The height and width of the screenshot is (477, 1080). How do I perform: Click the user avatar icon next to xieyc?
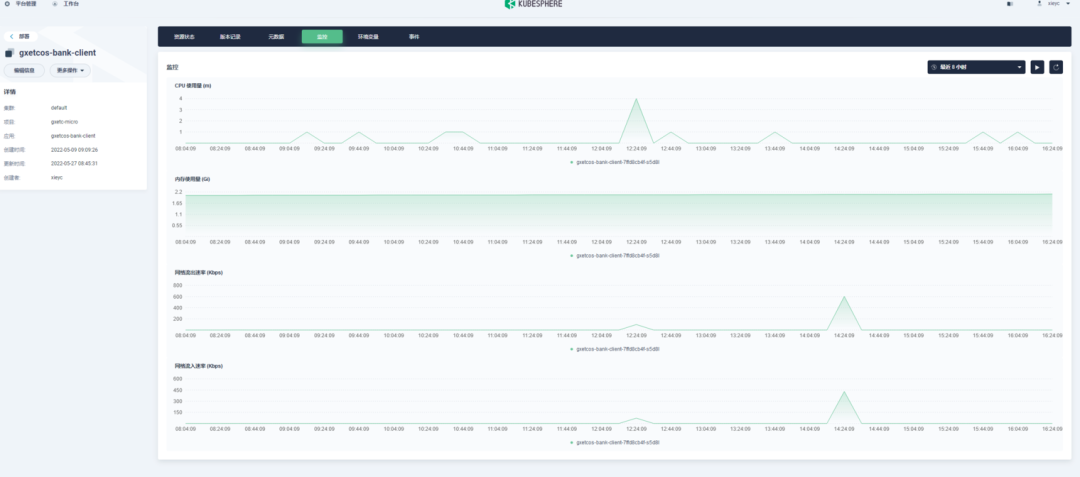click(1039, 3)
